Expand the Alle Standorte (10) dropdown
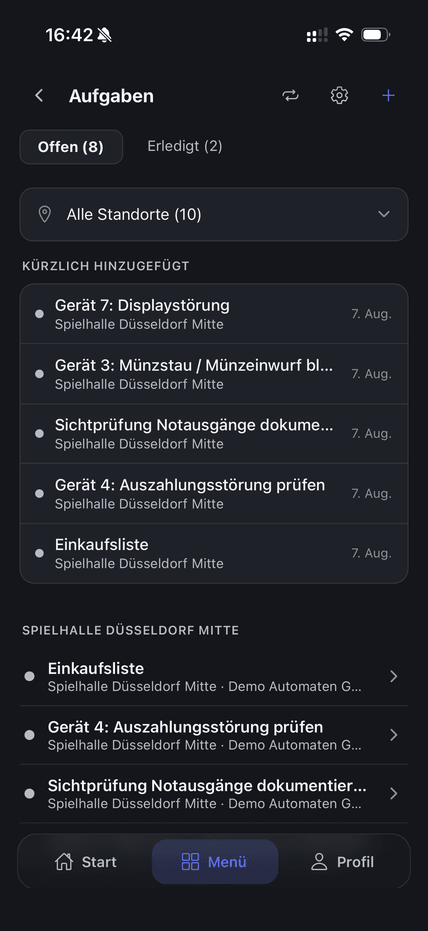Viewport: 428px width, 931px height. click(x=214, y=214)
